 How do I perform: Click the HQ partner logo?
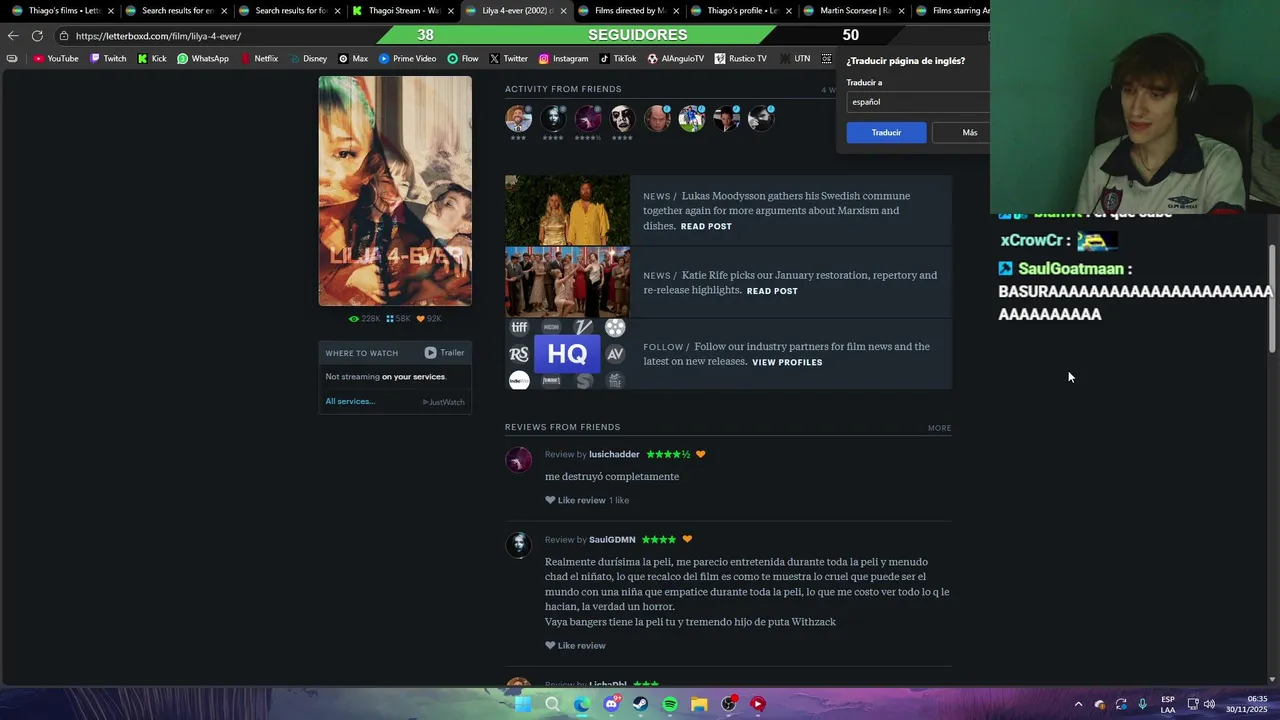tap(567, 354)
